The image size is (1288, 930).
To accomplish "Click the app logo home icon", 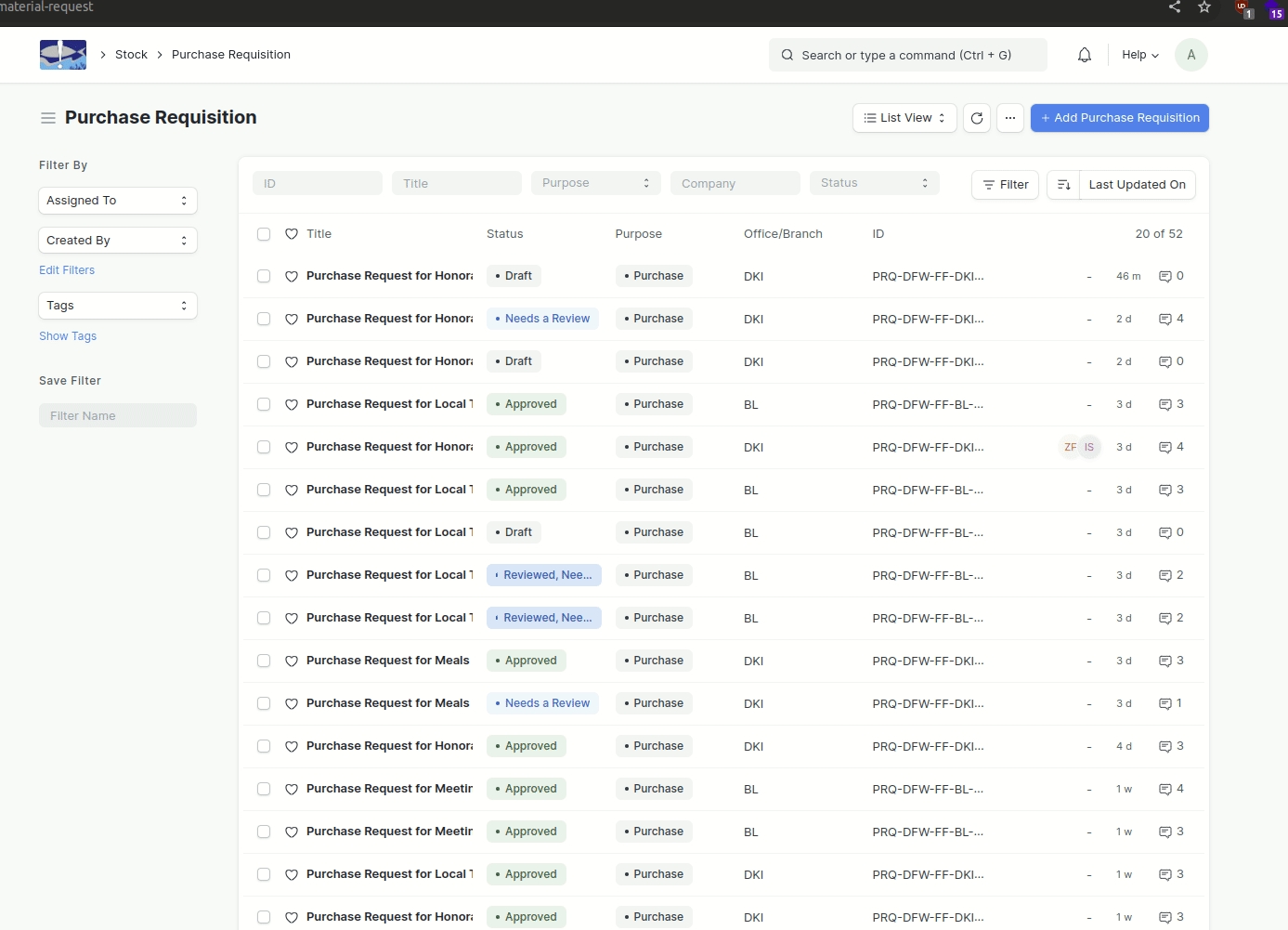I will point(63,55).
